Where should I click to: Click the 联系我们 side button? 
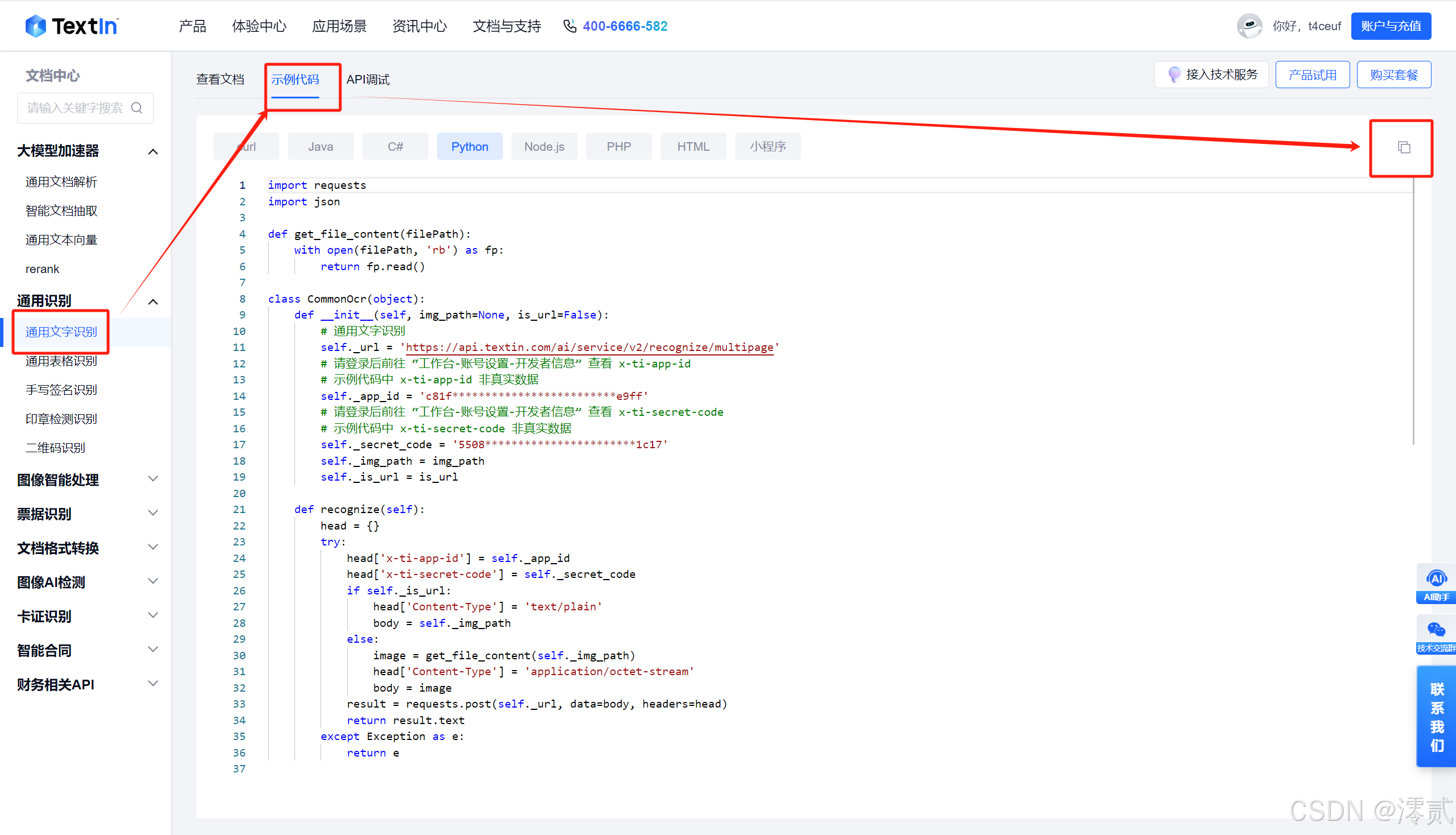tap(1436, 716)
